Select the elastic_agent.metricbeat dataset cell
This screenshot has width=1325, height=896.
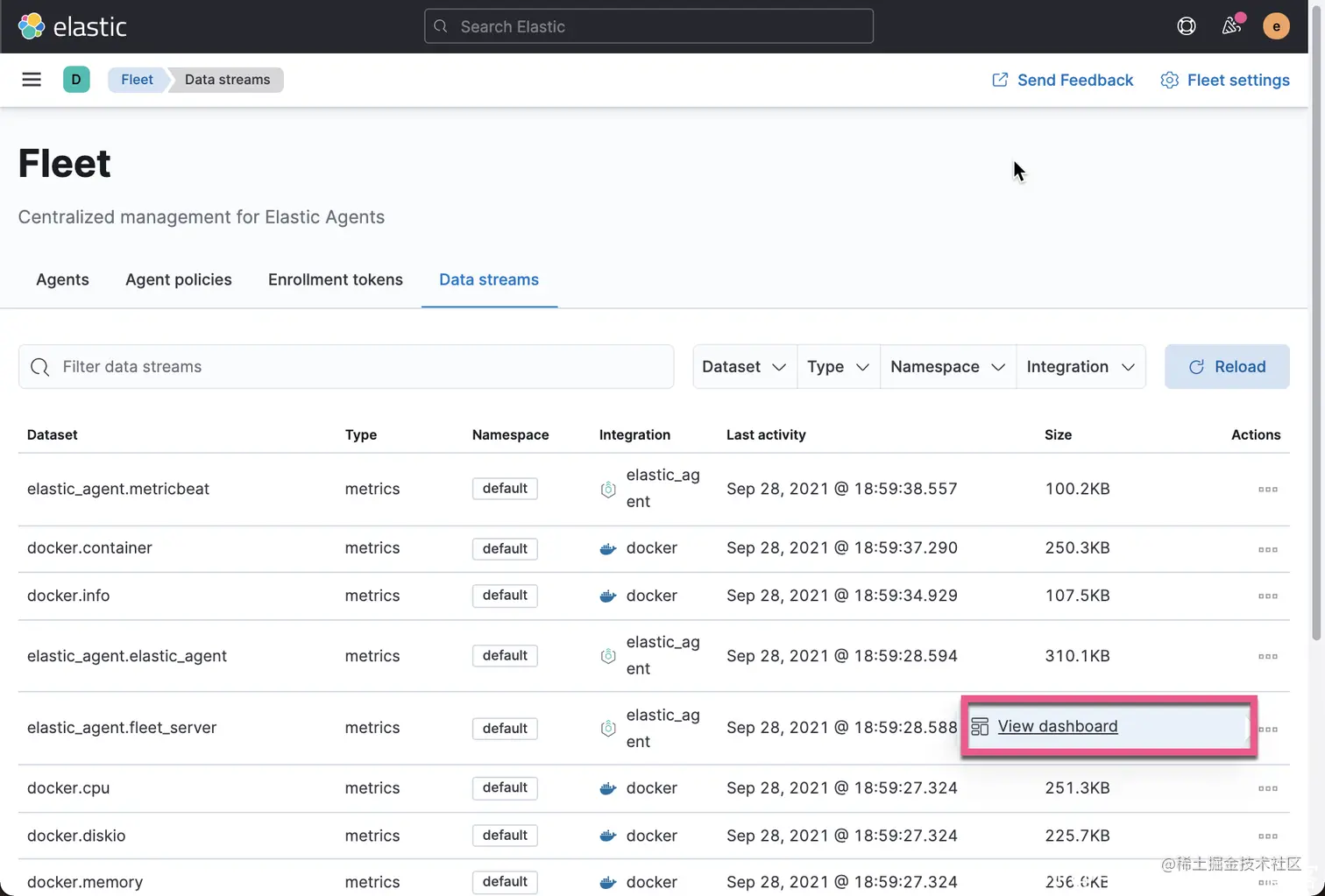118,489
